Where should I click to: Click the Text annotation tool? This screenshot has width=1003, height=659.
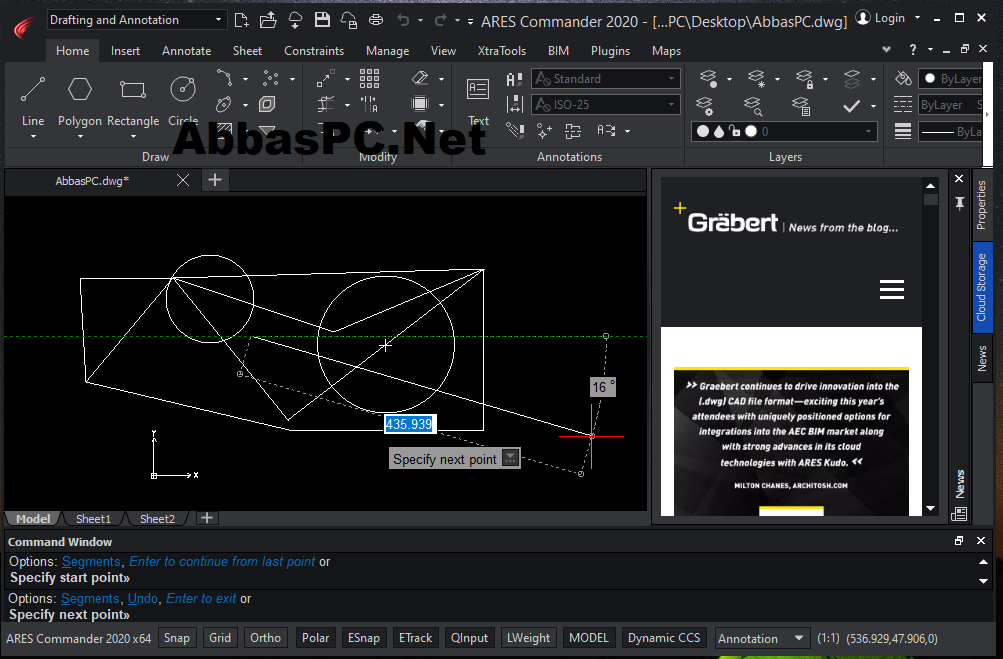[478, 101]
